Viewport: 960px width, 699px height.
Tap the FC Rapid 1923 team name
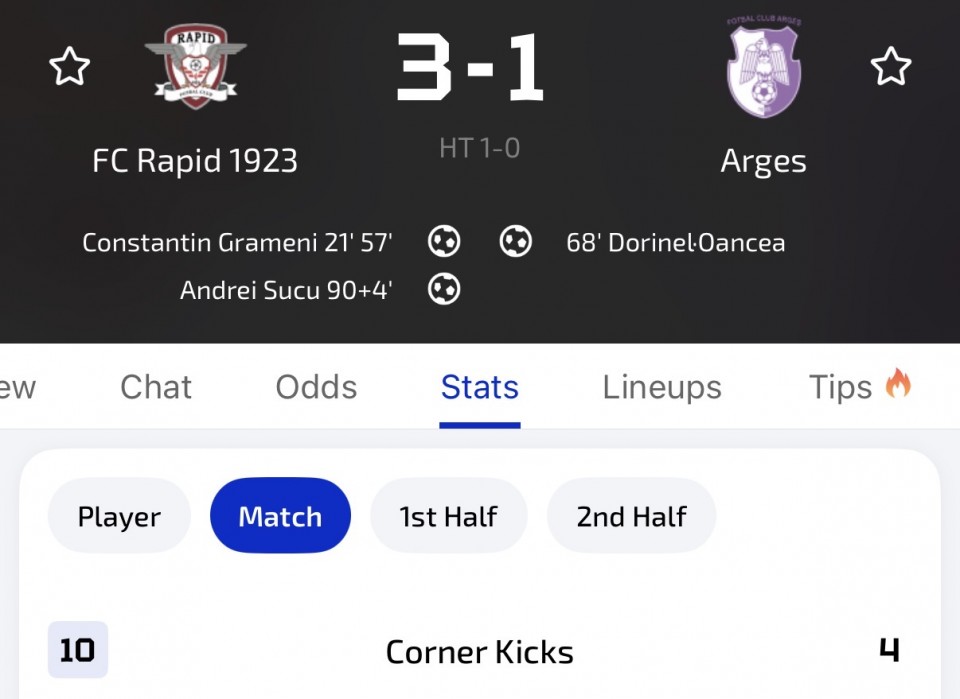pos(195,161)
